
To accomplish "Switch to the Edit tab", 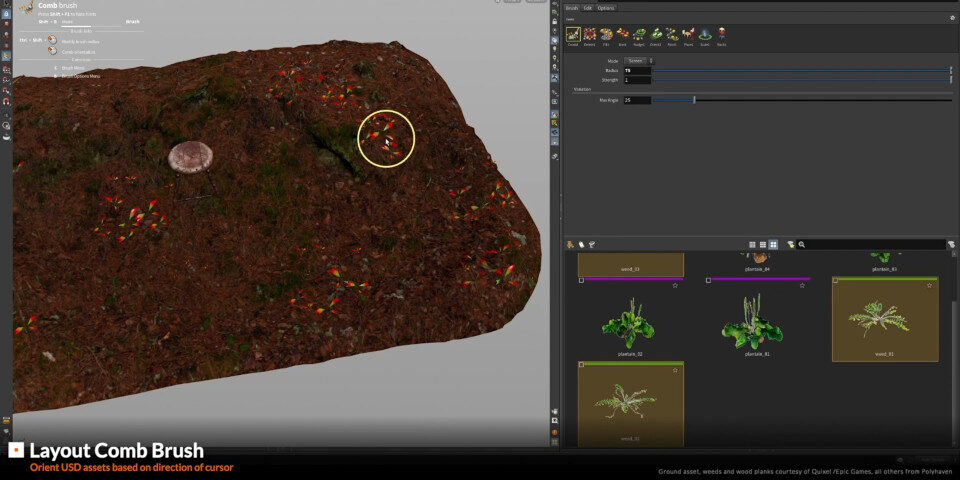I will (x=588, y=8).
